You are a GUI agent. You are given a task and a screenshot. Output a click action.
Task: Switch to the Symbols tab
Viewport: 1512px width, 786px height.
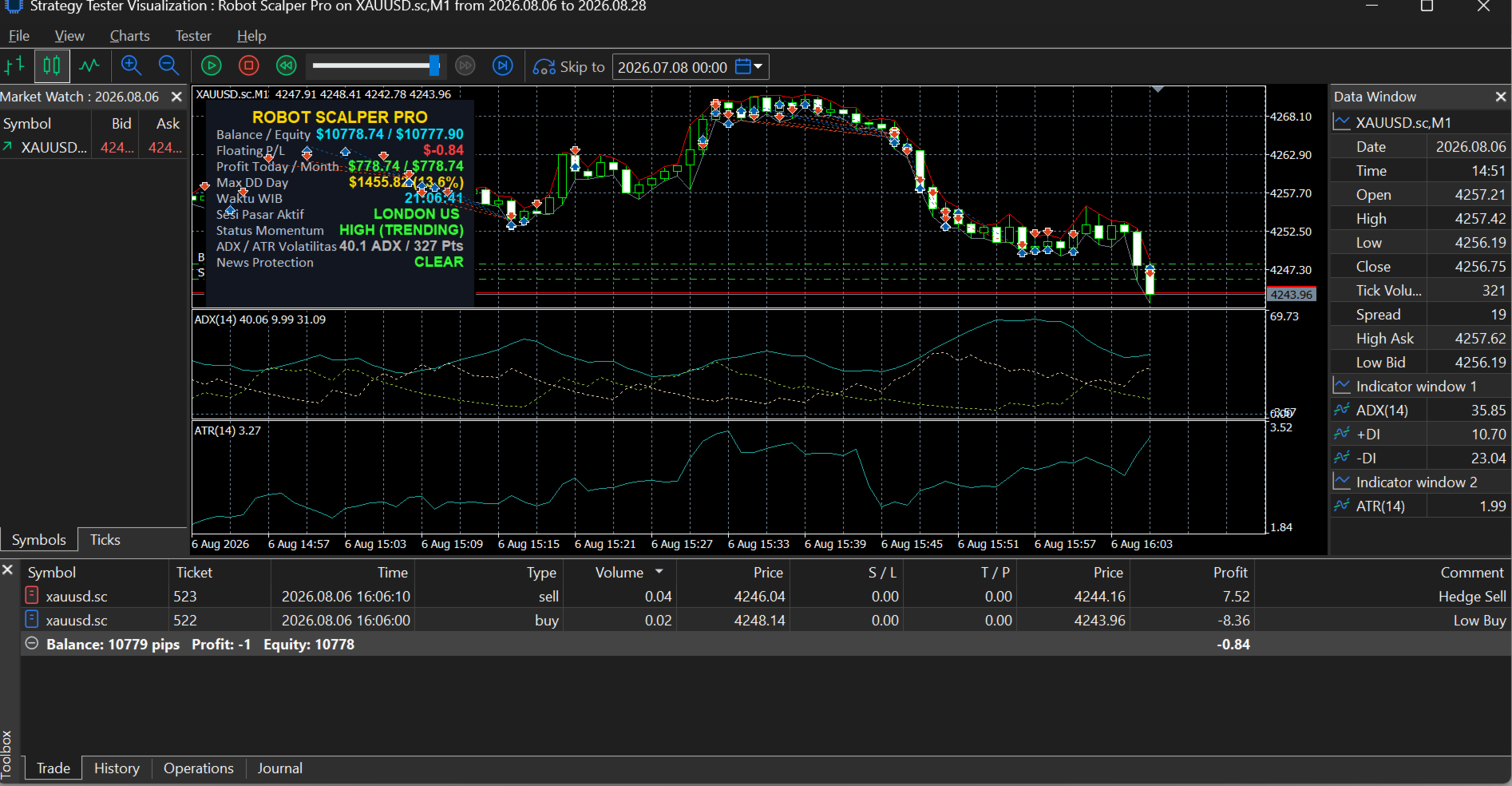(38, 540)
